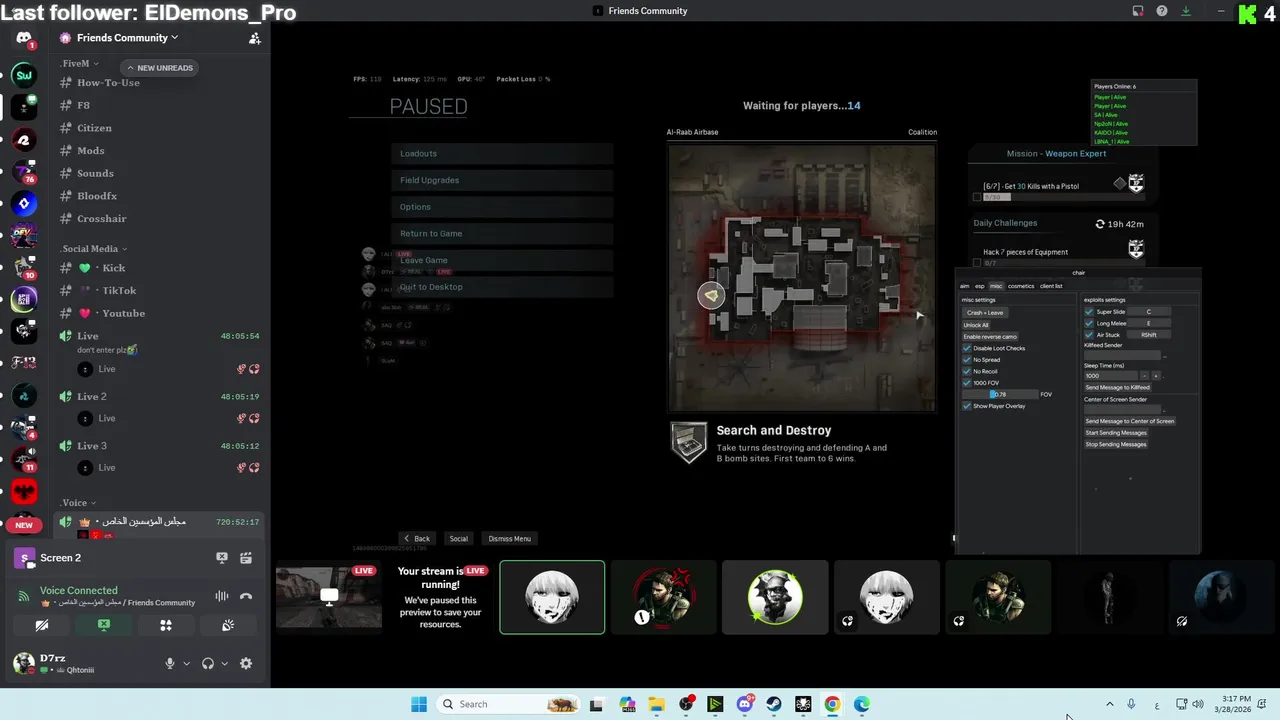Open the blue diamond server icon
Viewport: 1280px width, 720px height.
click(24, 204)
